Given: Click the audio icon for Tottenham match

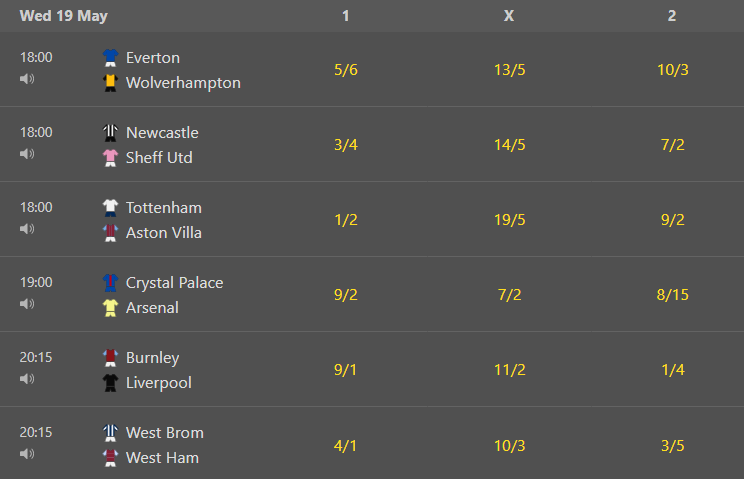Looking at the screenshot, I should pos(27,229).
